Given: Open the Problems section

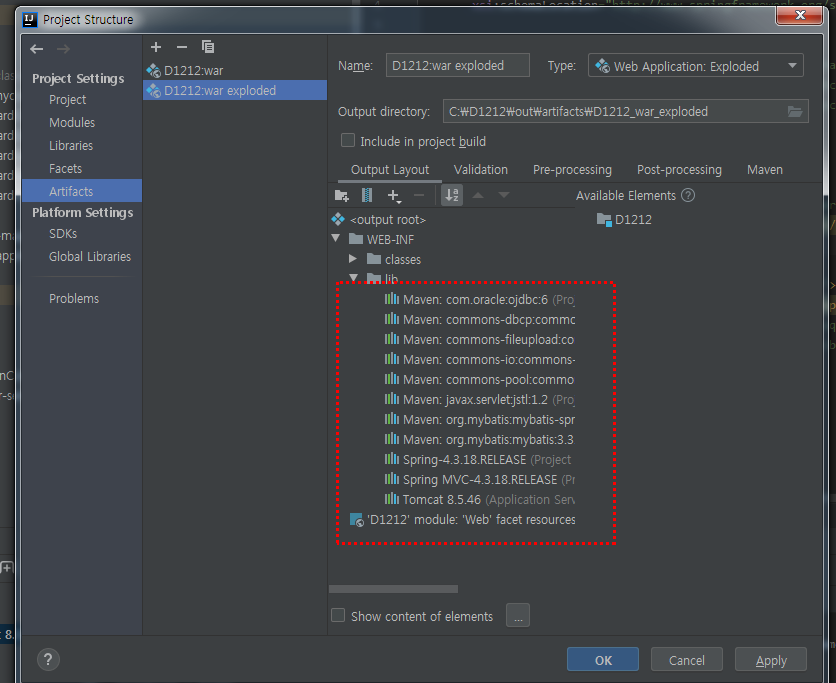Looking at the screenshot, I should 74,299.
